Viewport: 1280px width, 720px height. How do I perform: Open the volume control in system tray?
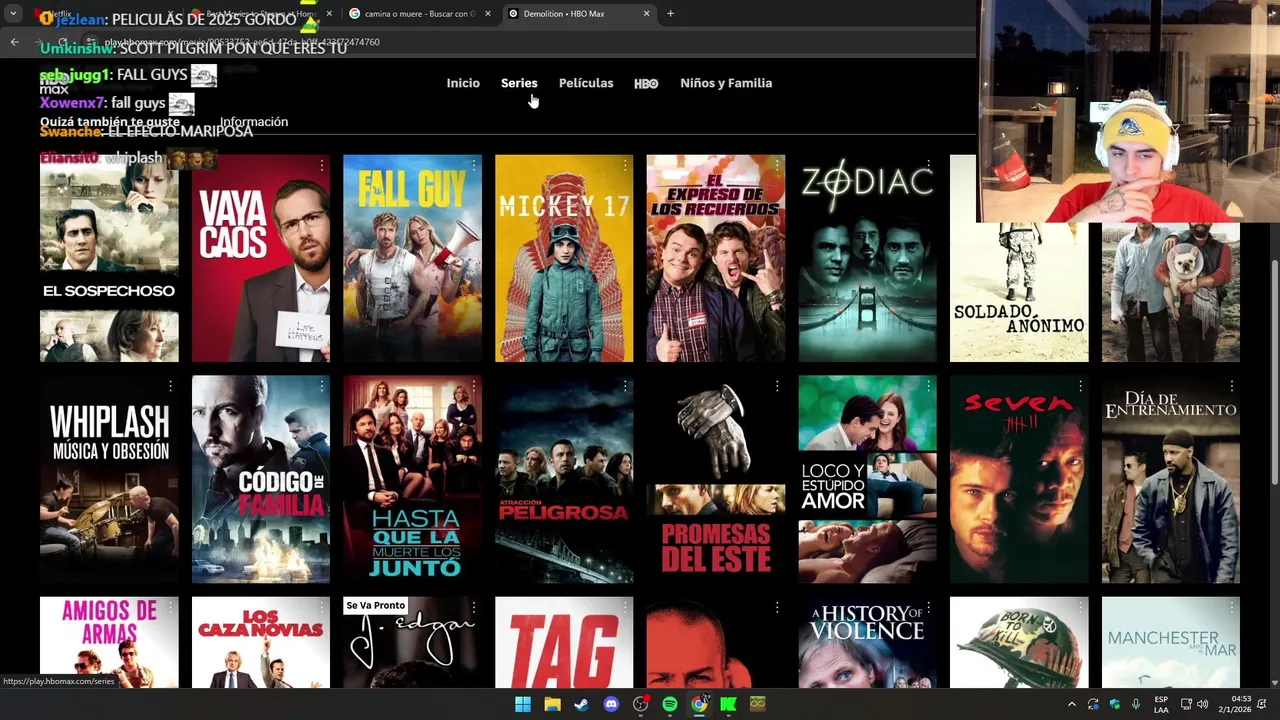[1202, 704]
